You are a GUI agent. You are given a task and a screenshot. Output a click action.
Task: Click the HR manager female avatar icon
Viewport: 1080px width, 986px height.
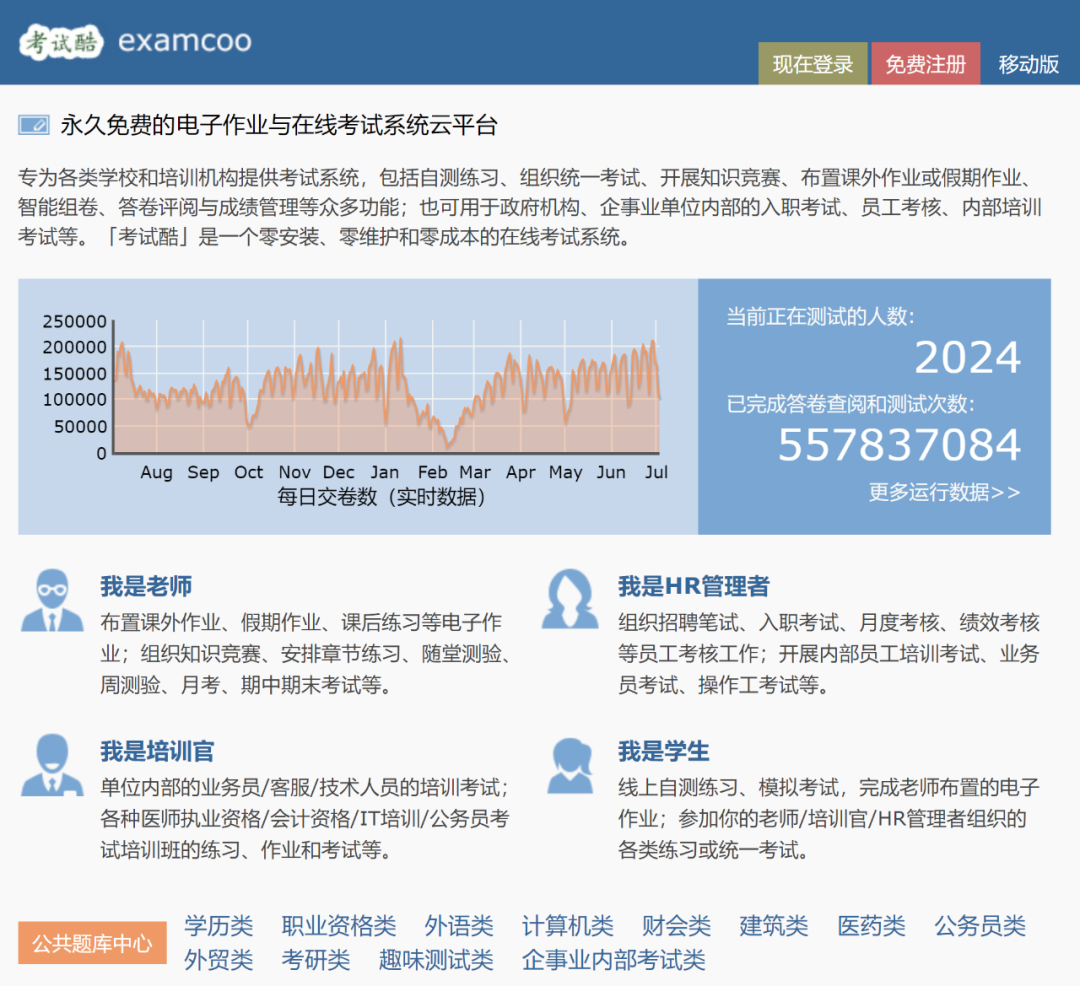[x=569, y=601]
